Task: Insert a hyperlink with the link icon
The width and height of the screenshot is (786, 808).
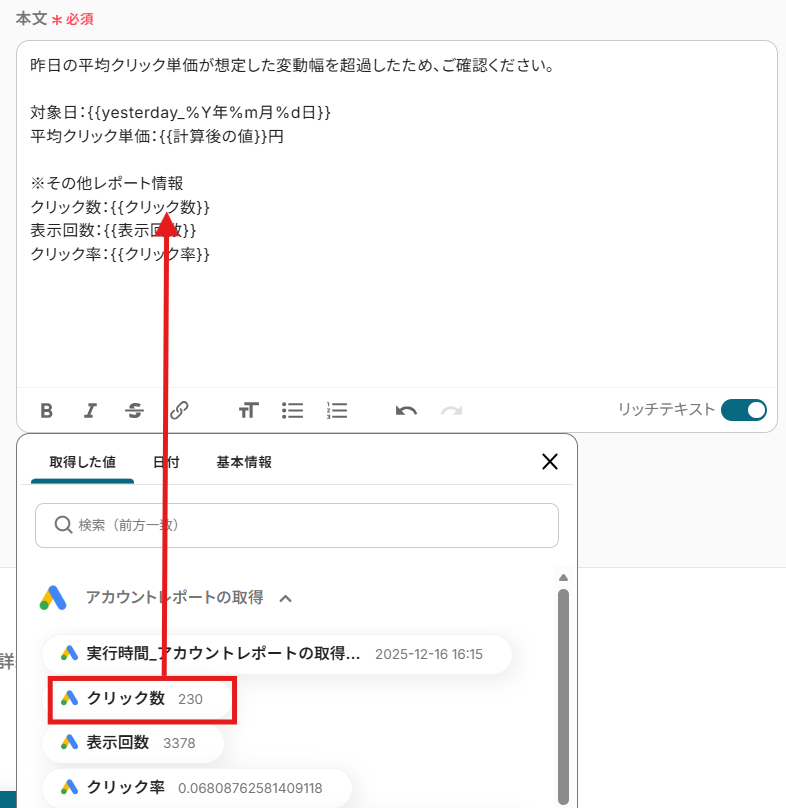Action: [x=179, y=411]
